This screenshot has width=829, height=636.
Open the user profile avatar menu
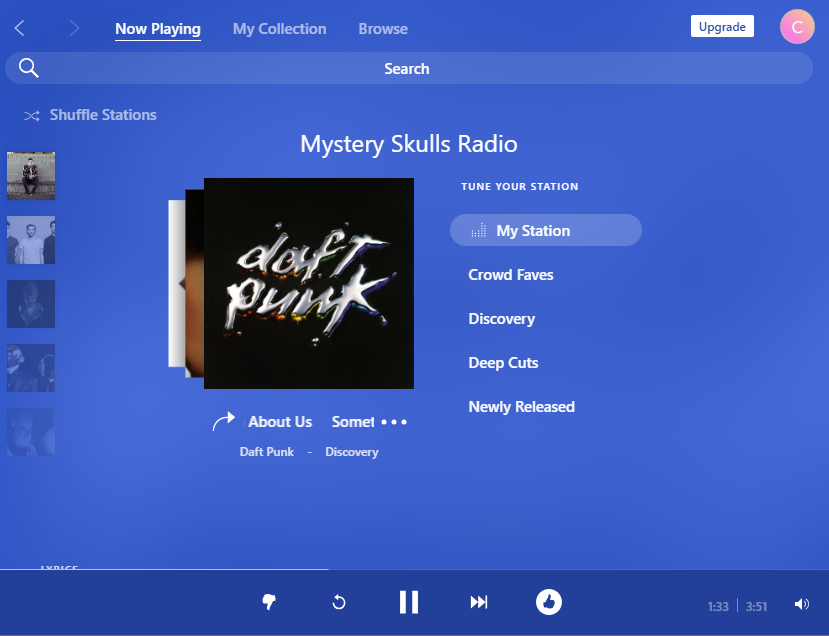[x=796, y=27]
